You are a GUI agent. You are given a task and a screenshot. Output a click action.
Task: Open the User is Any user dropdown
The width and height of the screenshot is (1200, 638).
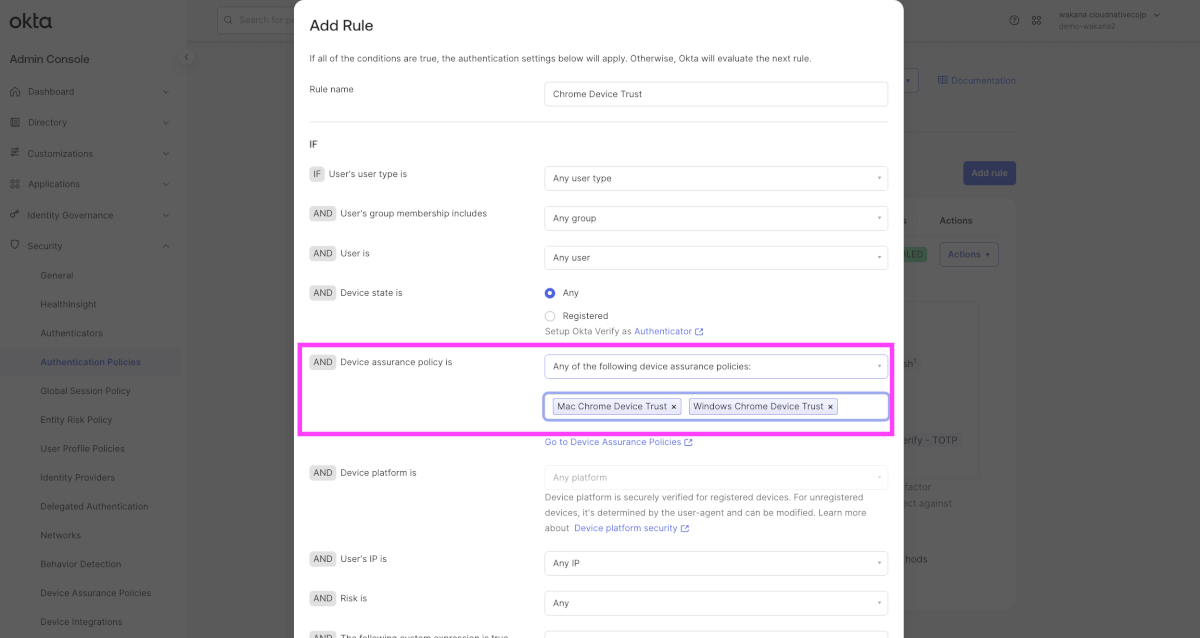tap(716, 257)
